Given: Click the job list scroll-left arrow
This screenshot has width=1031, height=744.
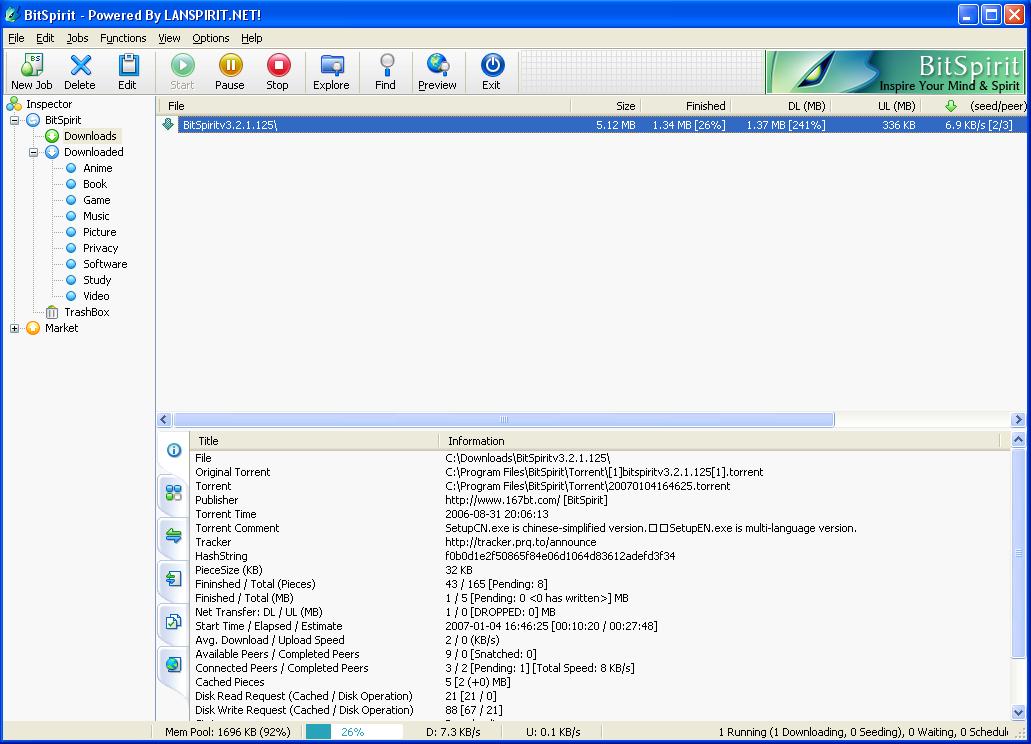Looking at the screenshot, I should tap(164, 420).
